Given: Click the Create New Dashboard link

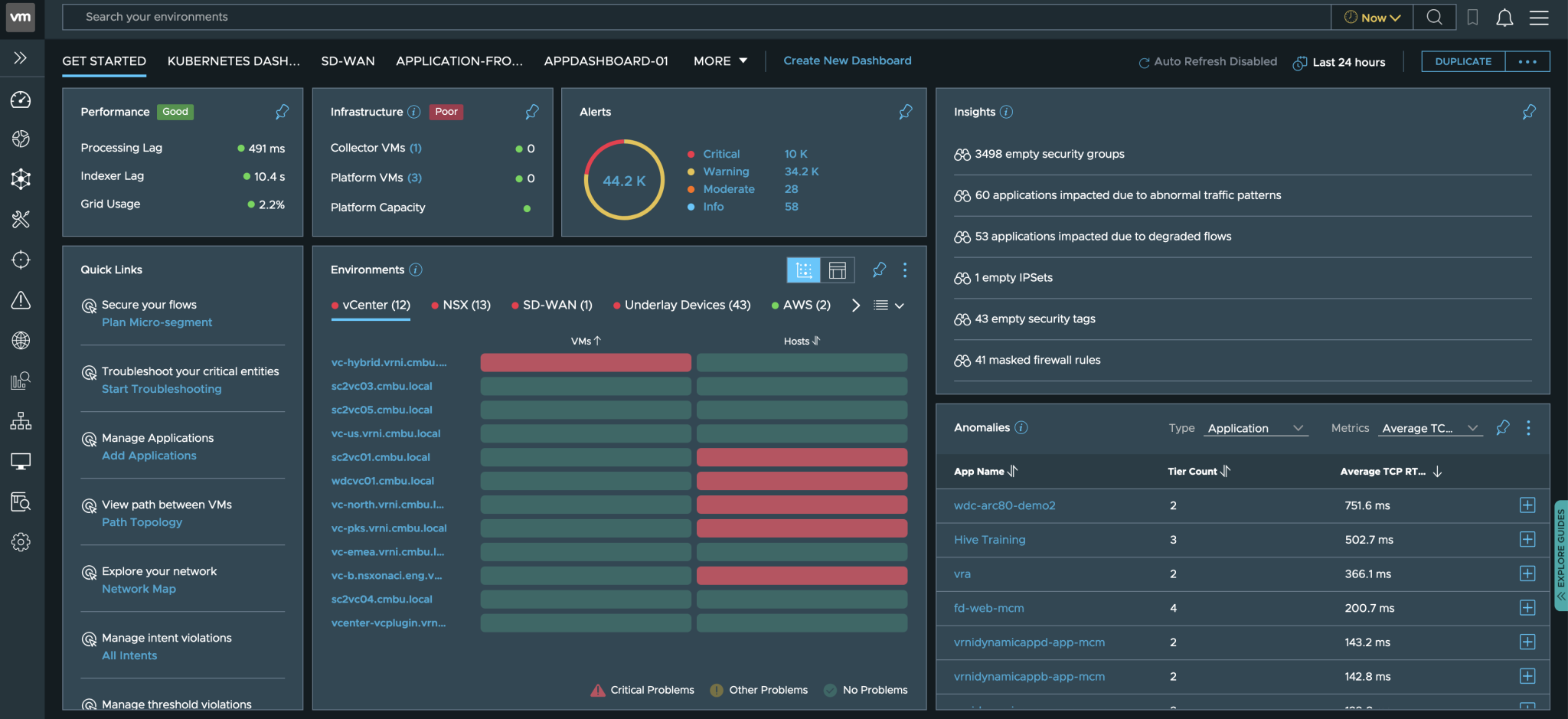Looking at the screenshot, I should [847, 60].
